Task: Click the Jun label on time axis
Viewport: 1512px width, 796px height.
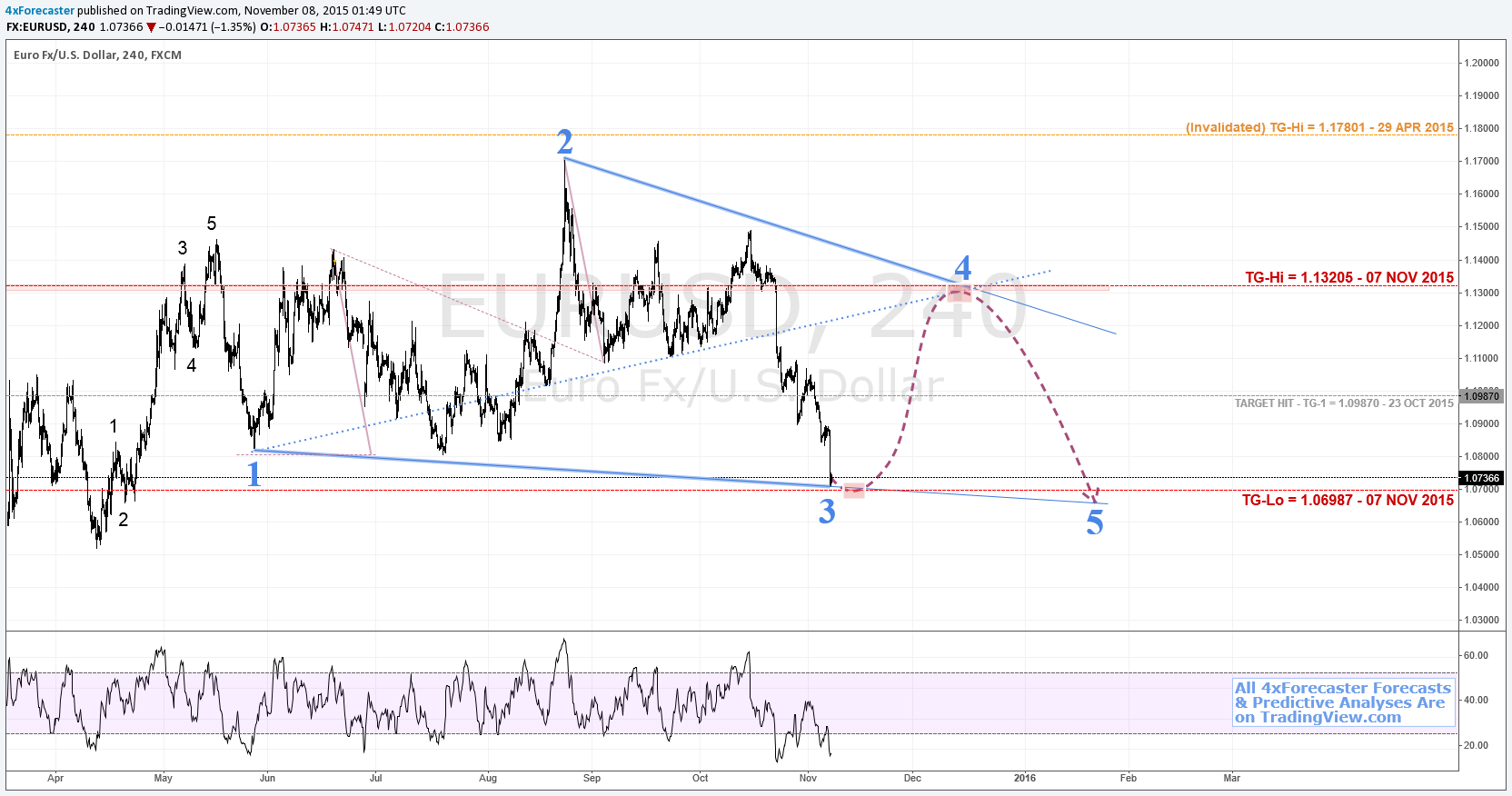Action: (x=267, y=778)
